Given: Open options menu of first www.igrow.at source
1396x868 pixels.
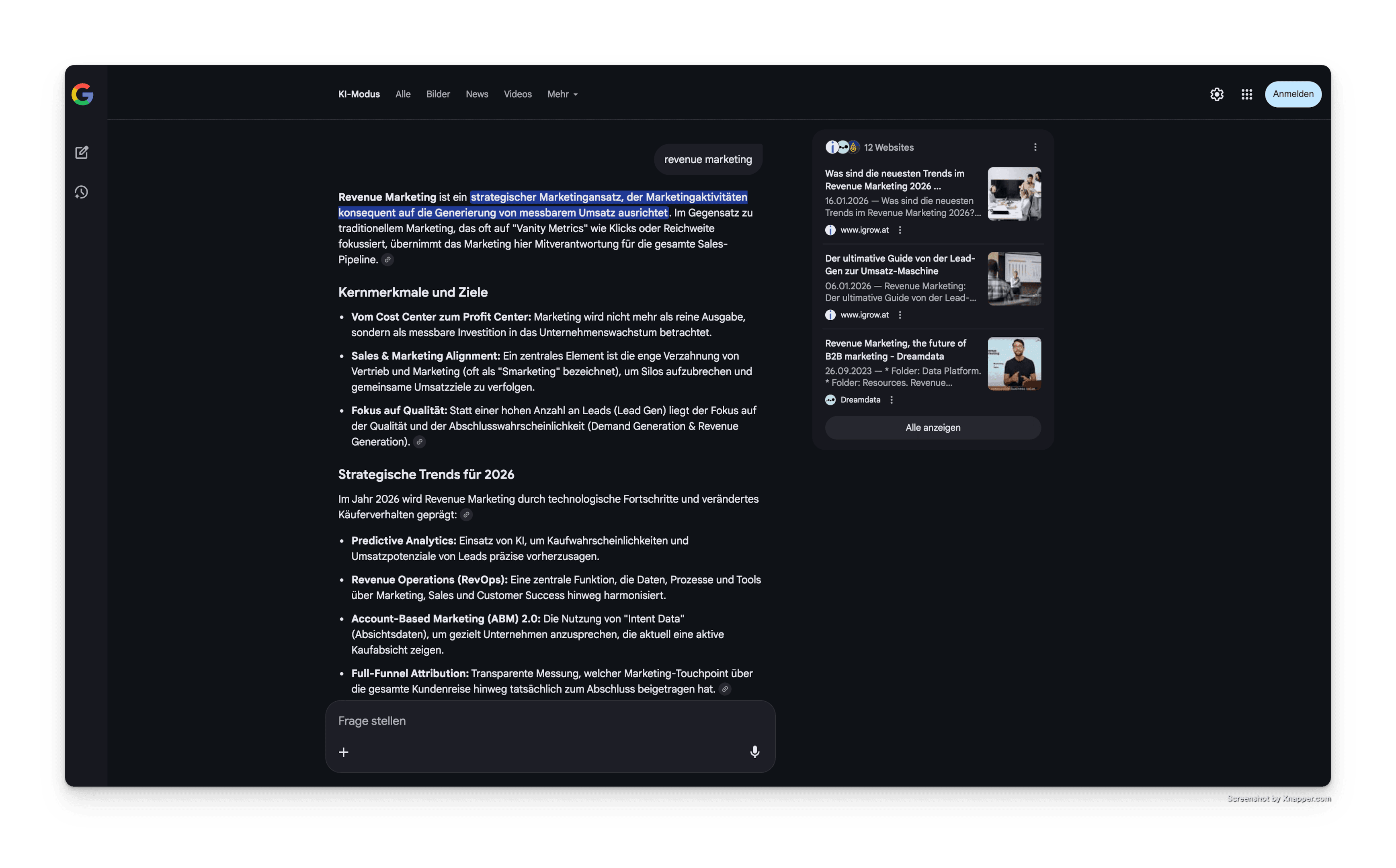Looking at the screenshot, I should coord(900,230).
